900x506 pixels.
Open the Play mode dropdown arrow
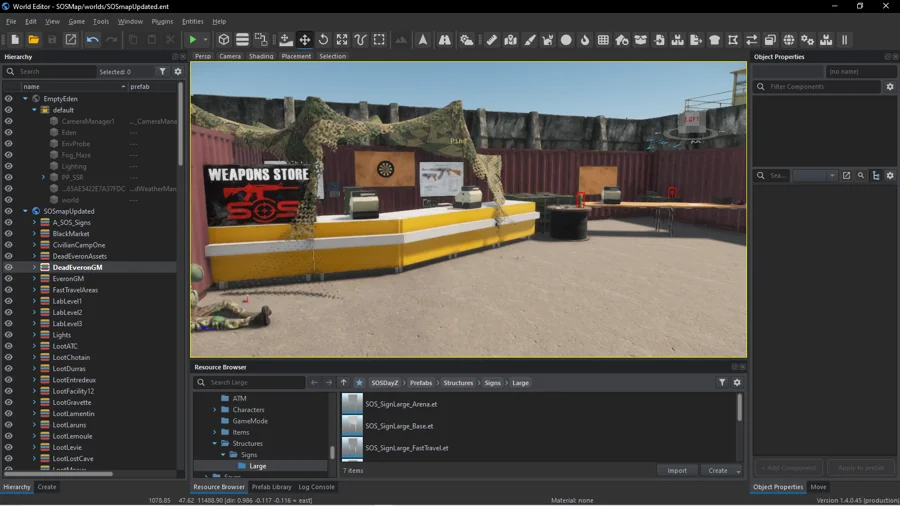click(x=205, y=40)
